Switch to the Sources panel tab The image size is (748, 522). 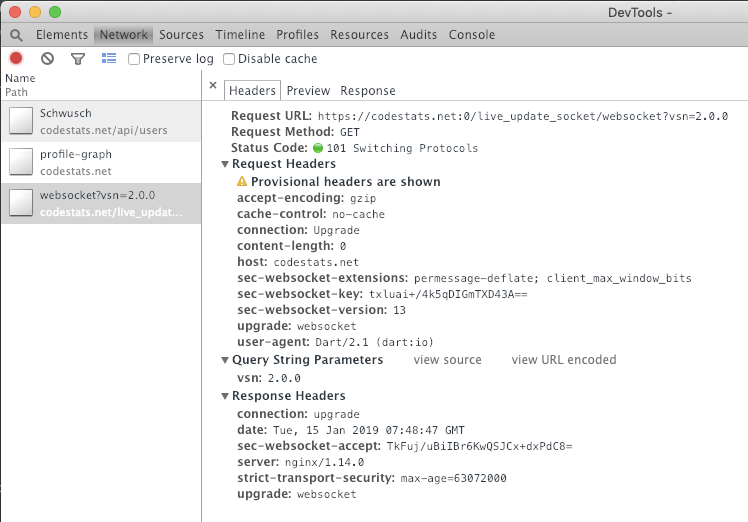181,35
